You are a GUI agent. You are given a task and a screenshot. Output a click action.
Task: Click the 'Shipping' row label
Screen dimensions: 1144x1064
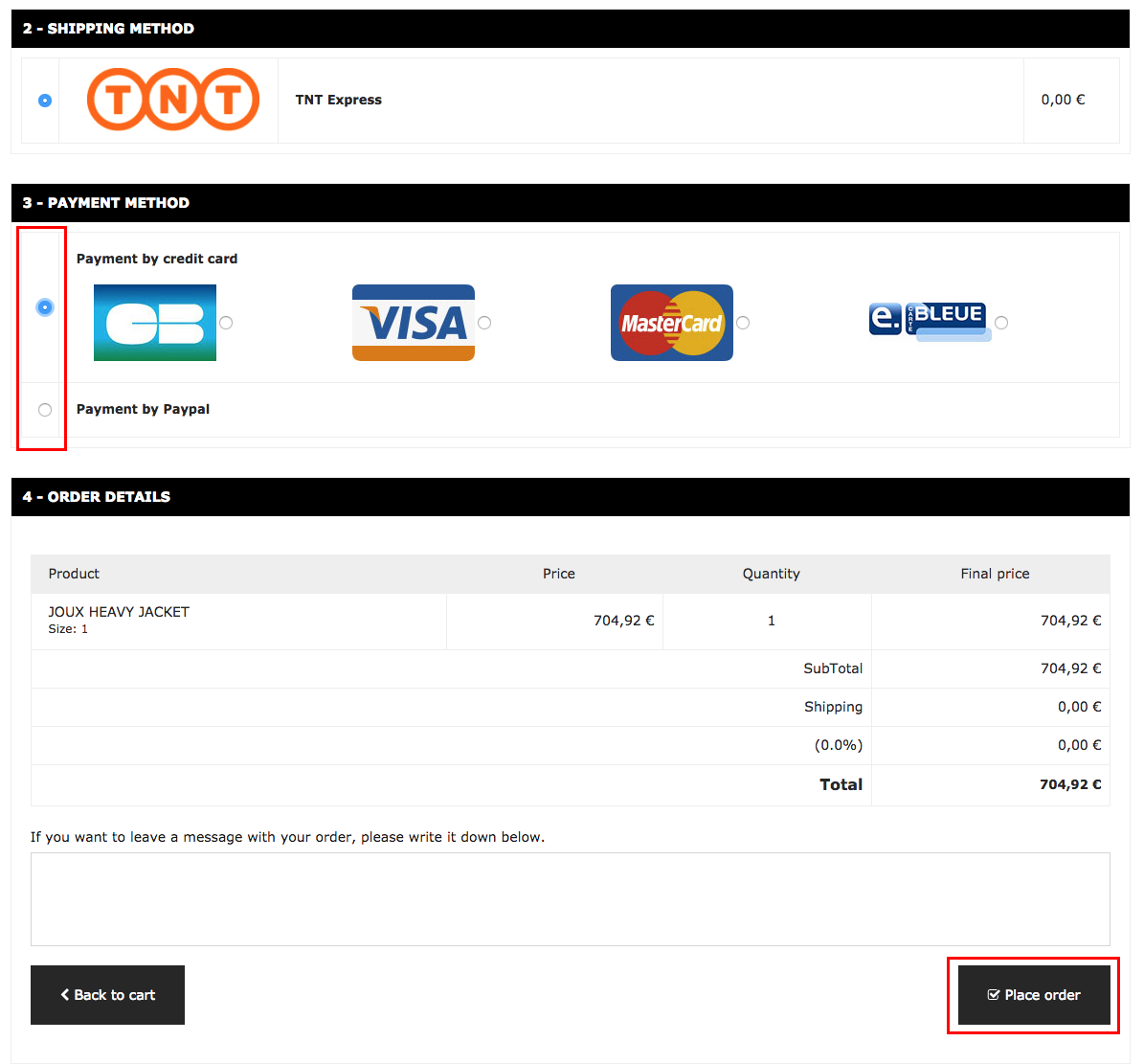833,707
